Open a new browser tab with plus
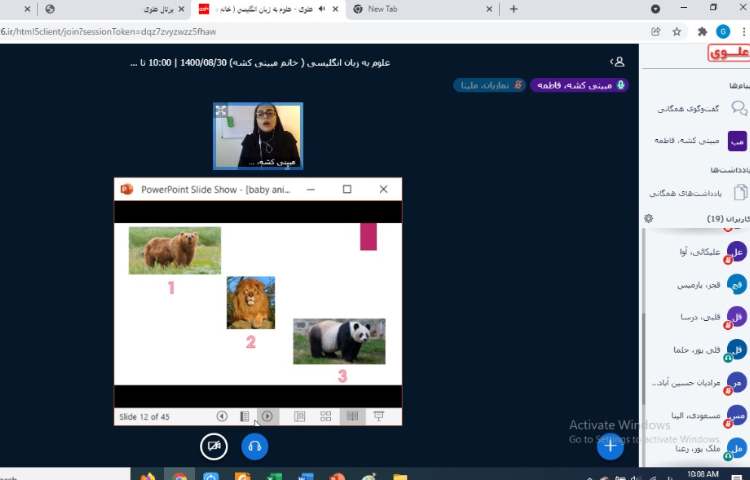 point(514,9)
